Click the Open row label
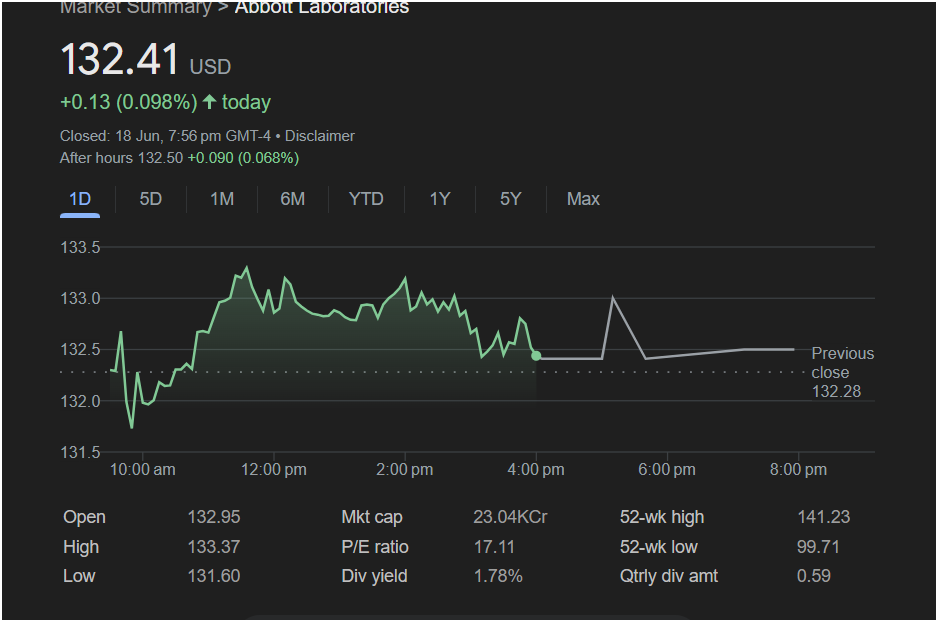The height and width of the screenshot is (622, 938). pos(84,517)
